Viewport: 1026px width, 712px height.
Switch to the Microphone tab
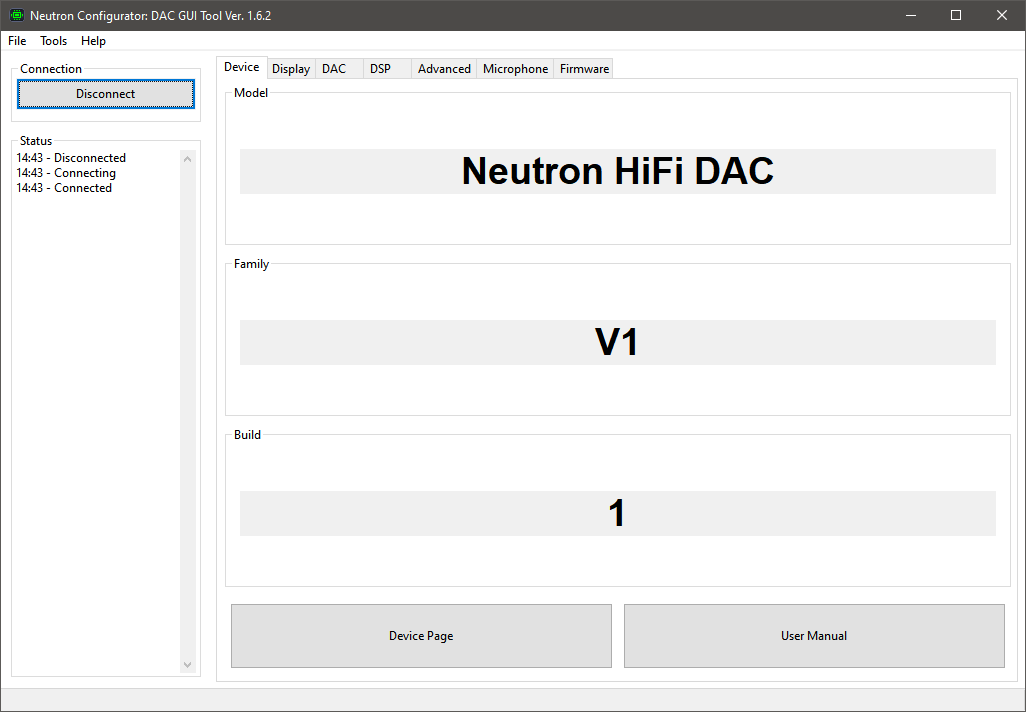[x=515, y=68]
